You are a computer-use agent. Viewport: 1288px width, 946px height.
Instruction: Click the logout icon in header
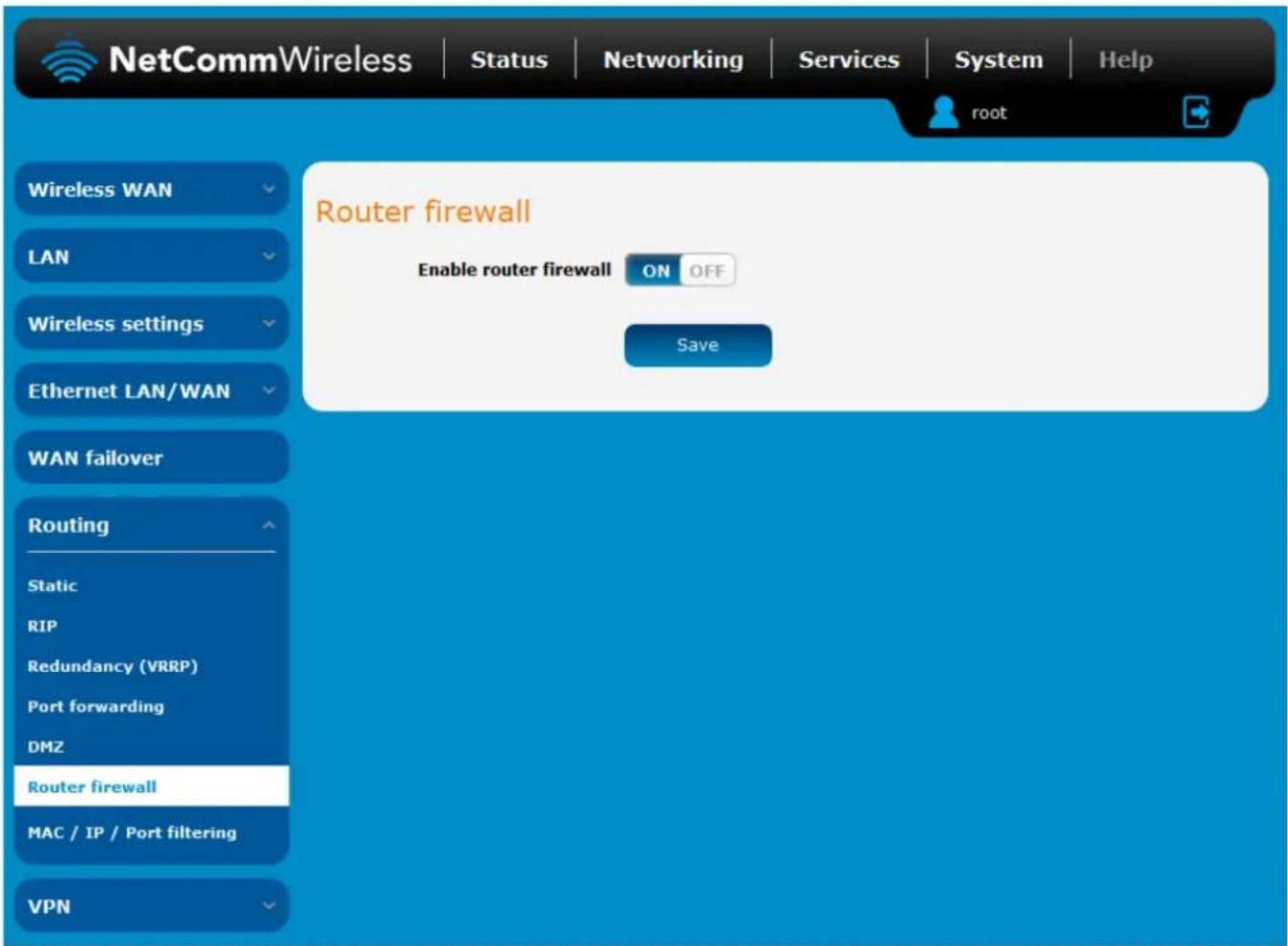tap(1196, 112)
